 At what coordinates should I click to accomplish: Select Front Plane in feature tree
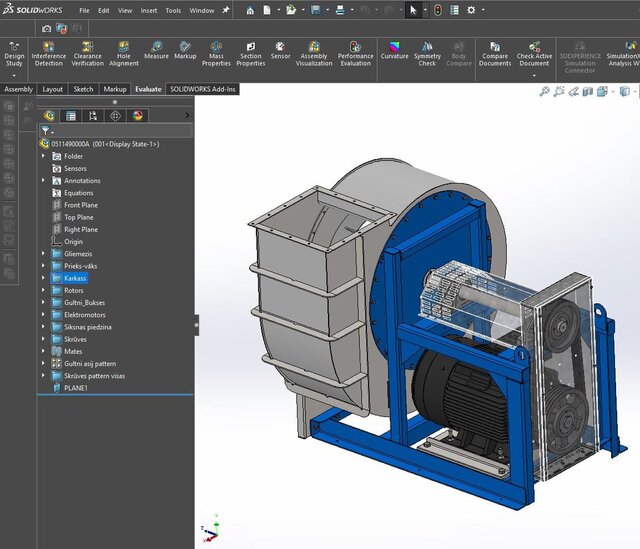coord(80,205)
